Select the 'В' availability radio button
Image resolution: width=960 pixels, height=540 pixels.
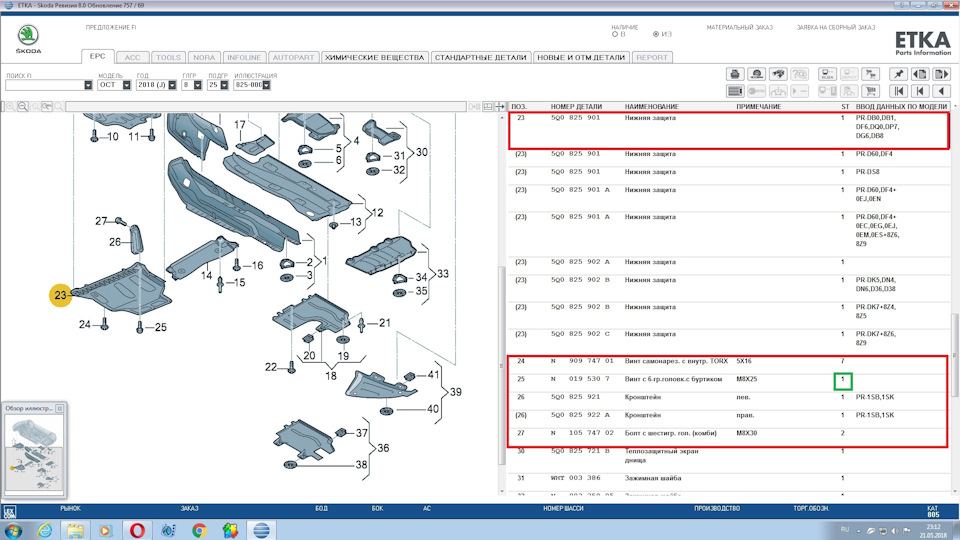(x=615, y=34)
